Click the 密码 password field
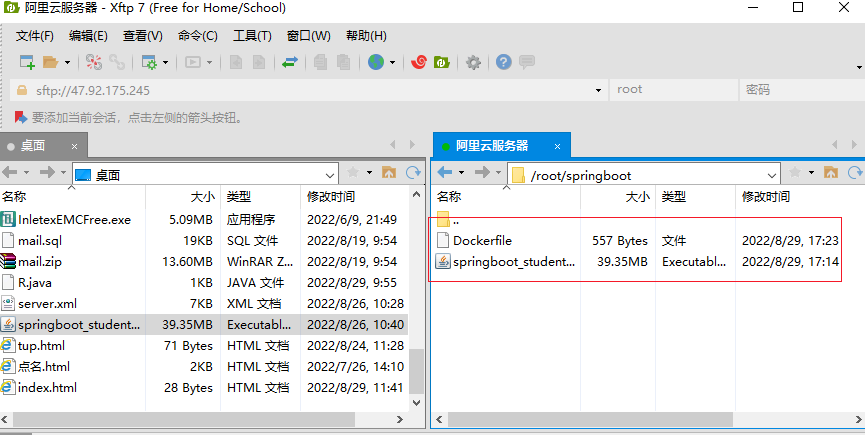Viewport: 865px width, 435px height. [x=802, y=90]
